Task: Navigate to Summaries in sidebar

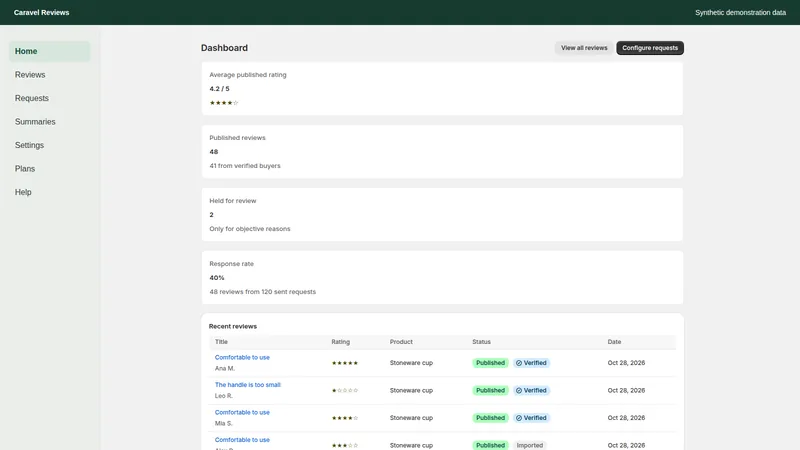Action: 49,122
